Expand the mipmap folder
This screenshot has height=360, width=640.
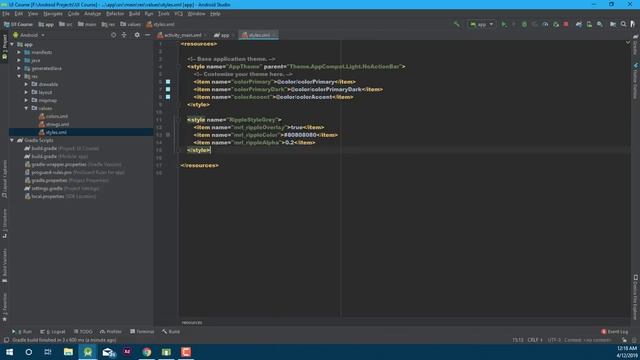tap(27, 100)
